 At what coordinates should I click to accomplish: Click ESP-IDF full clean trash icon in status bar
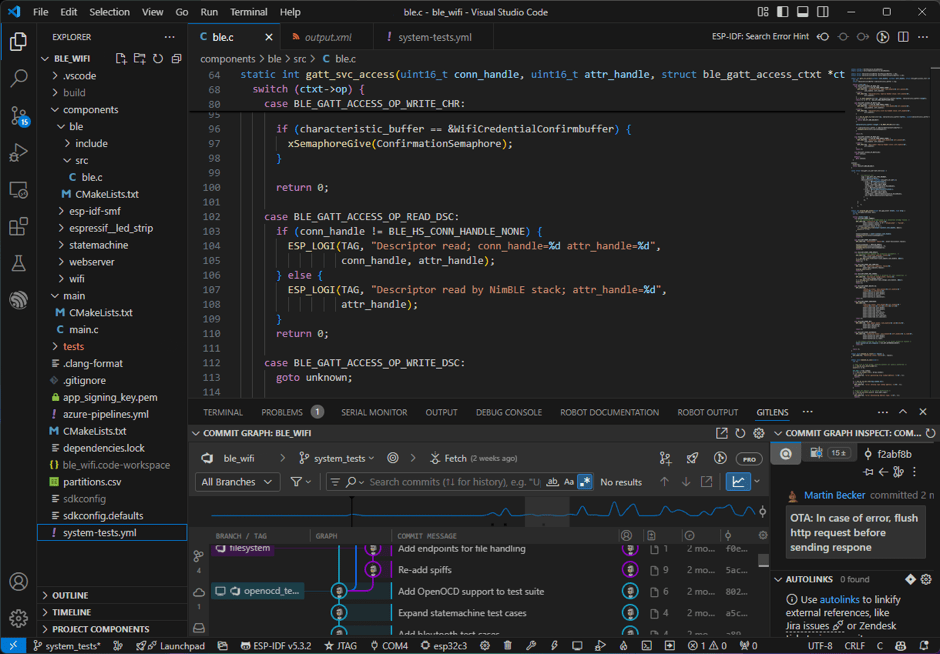[508, 646]
